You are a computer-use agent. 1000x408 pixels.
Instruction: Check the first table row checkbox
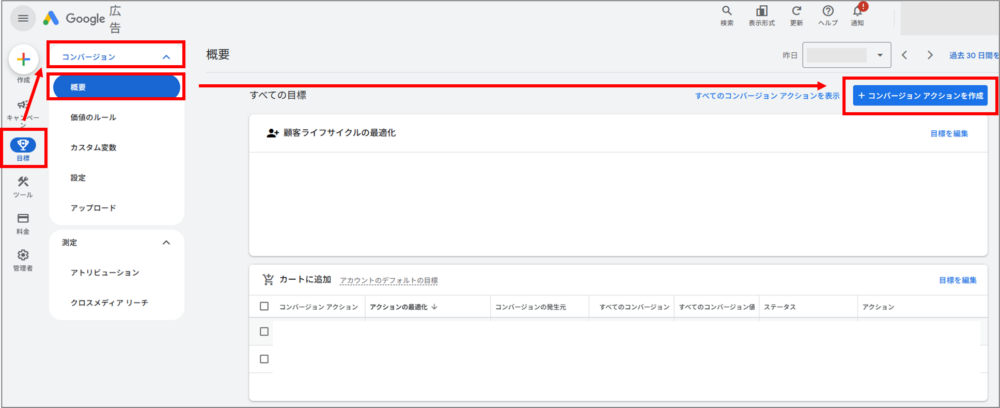pyautogui.click(x=264, y=331)
